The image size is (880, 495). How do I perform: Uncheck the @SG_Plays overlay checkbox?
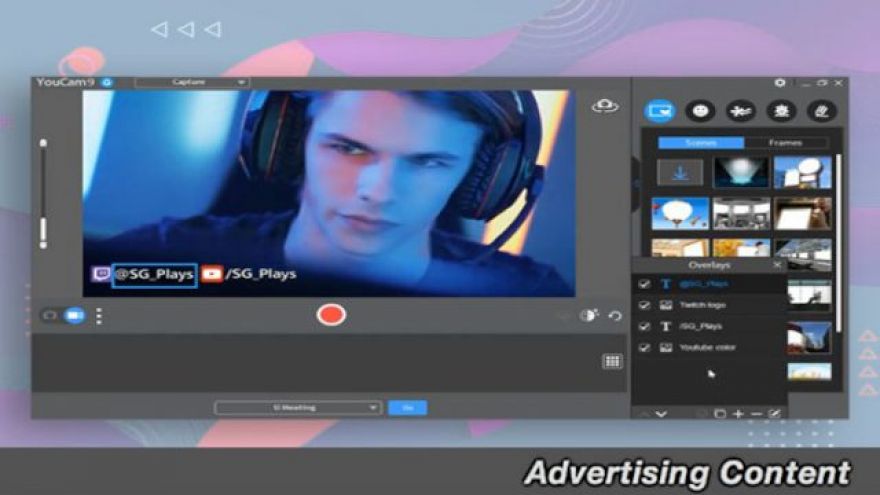[x=644, y=284]
